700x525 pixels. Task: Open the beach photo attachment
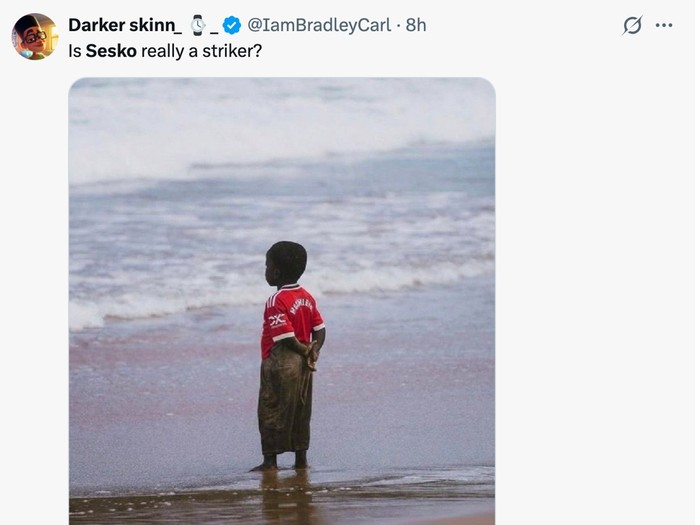(x=282, y=301)
